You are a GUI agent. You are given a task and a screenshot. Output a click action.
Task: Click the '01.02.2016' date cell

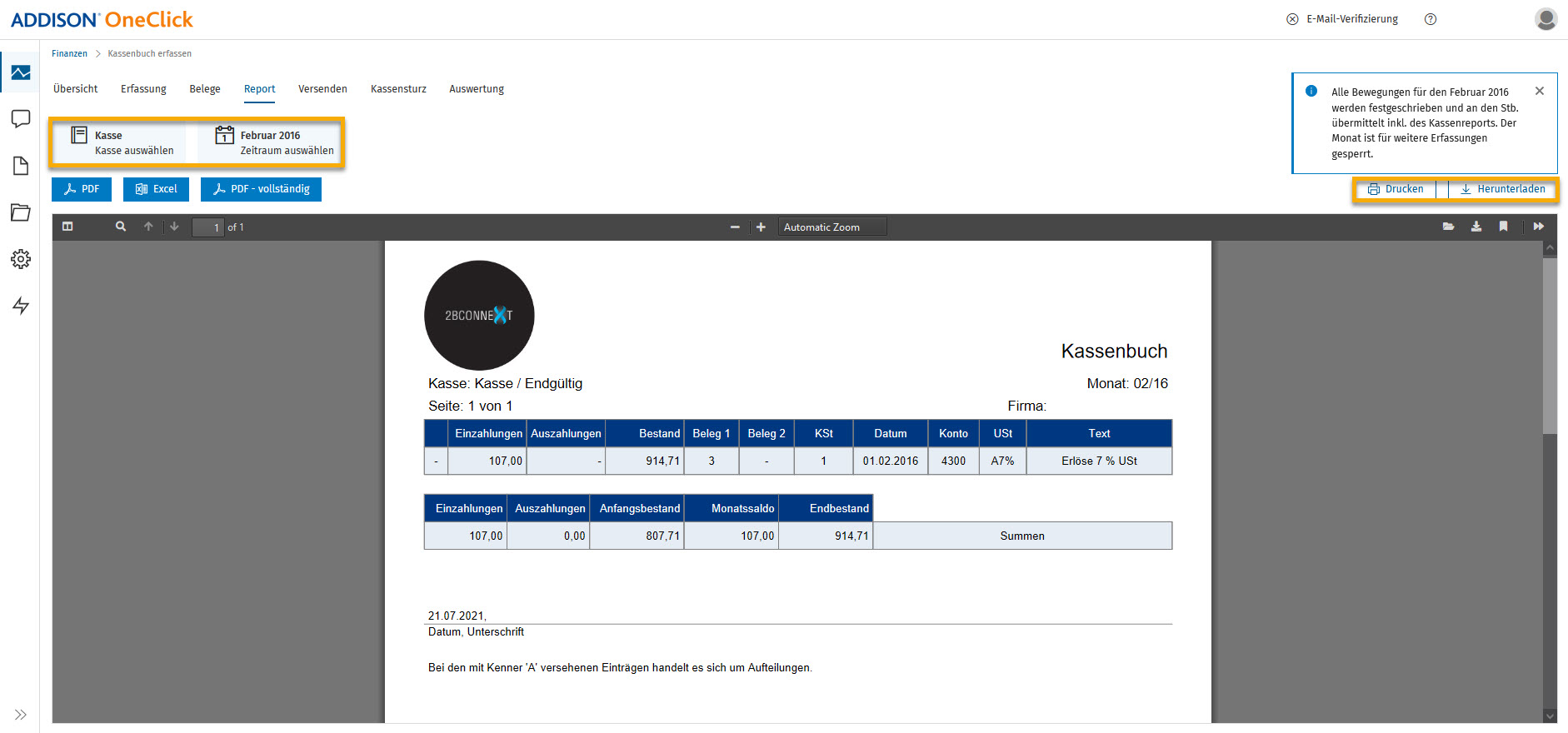890,461
